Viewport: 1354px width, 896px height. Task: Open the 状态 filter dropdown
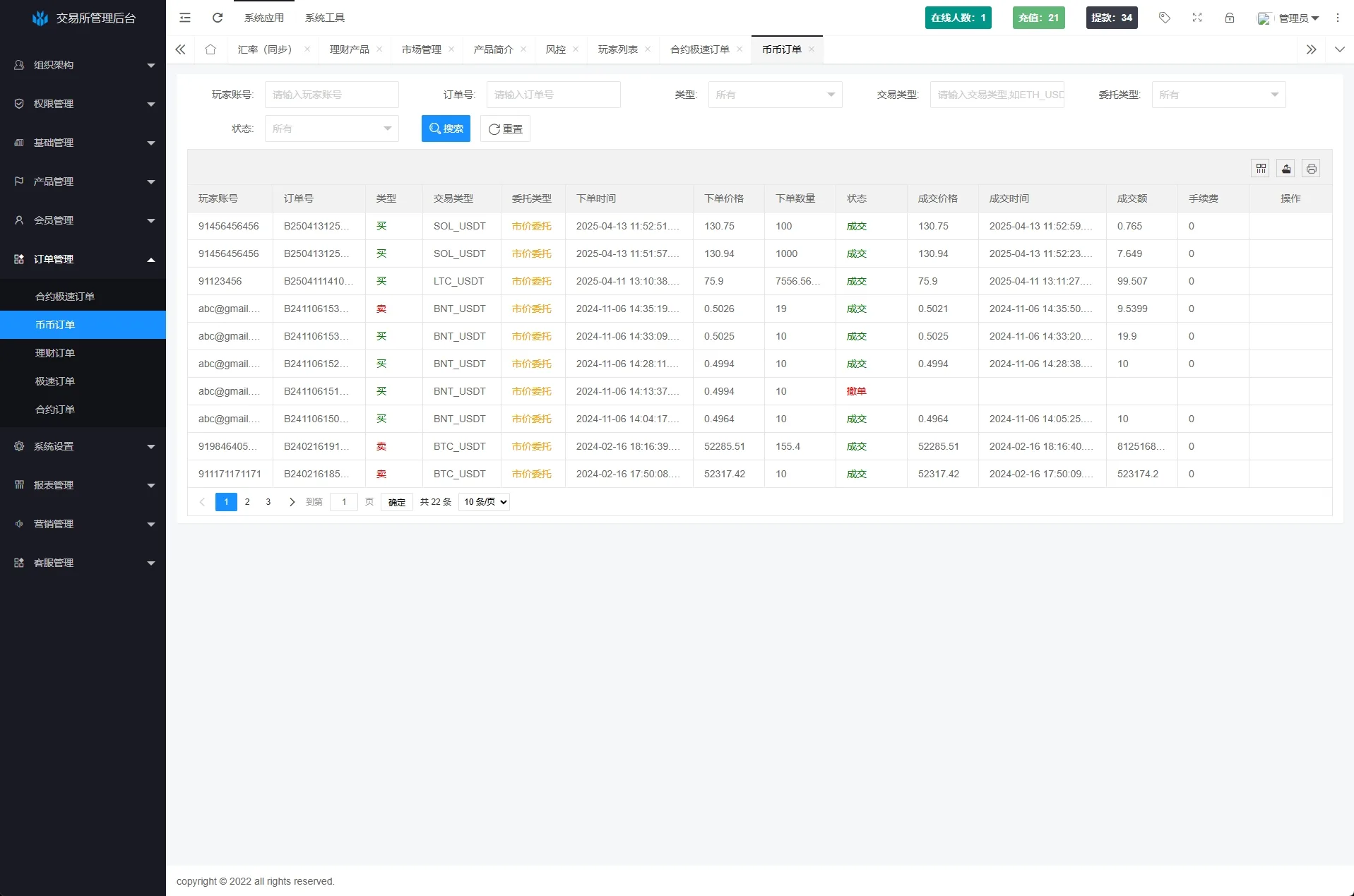(x=331, y=128)
